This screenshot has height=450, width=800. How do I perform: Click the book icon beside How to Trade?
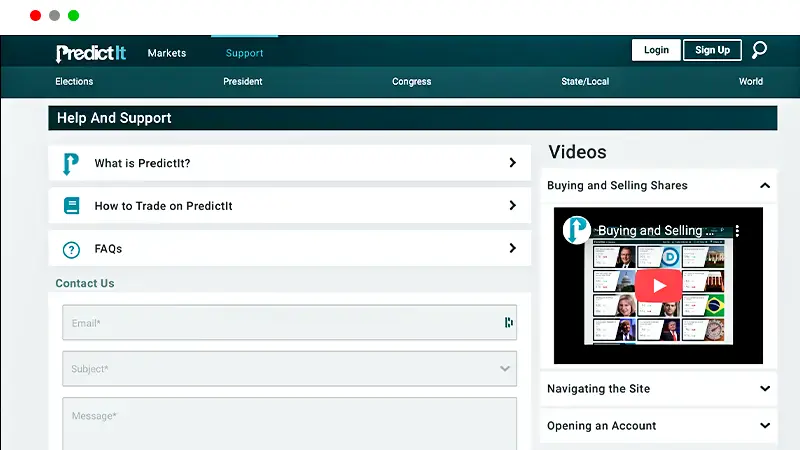[71, 206]
